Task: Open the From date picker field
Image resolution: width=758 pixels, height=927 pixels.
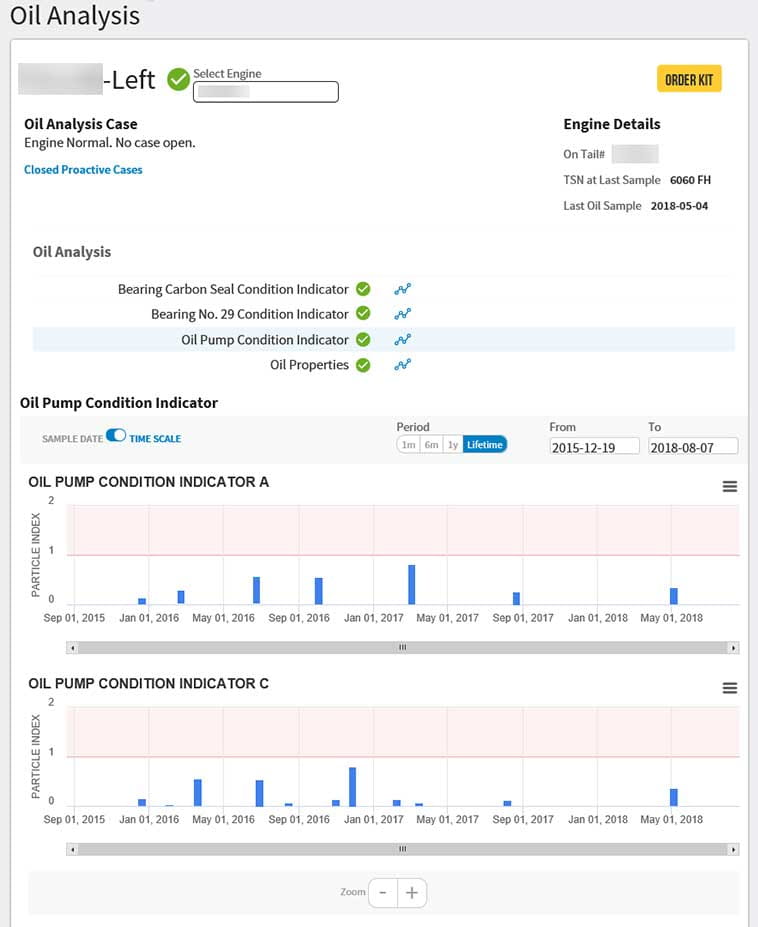Action: pyautogui.click(x=594, y=447)
